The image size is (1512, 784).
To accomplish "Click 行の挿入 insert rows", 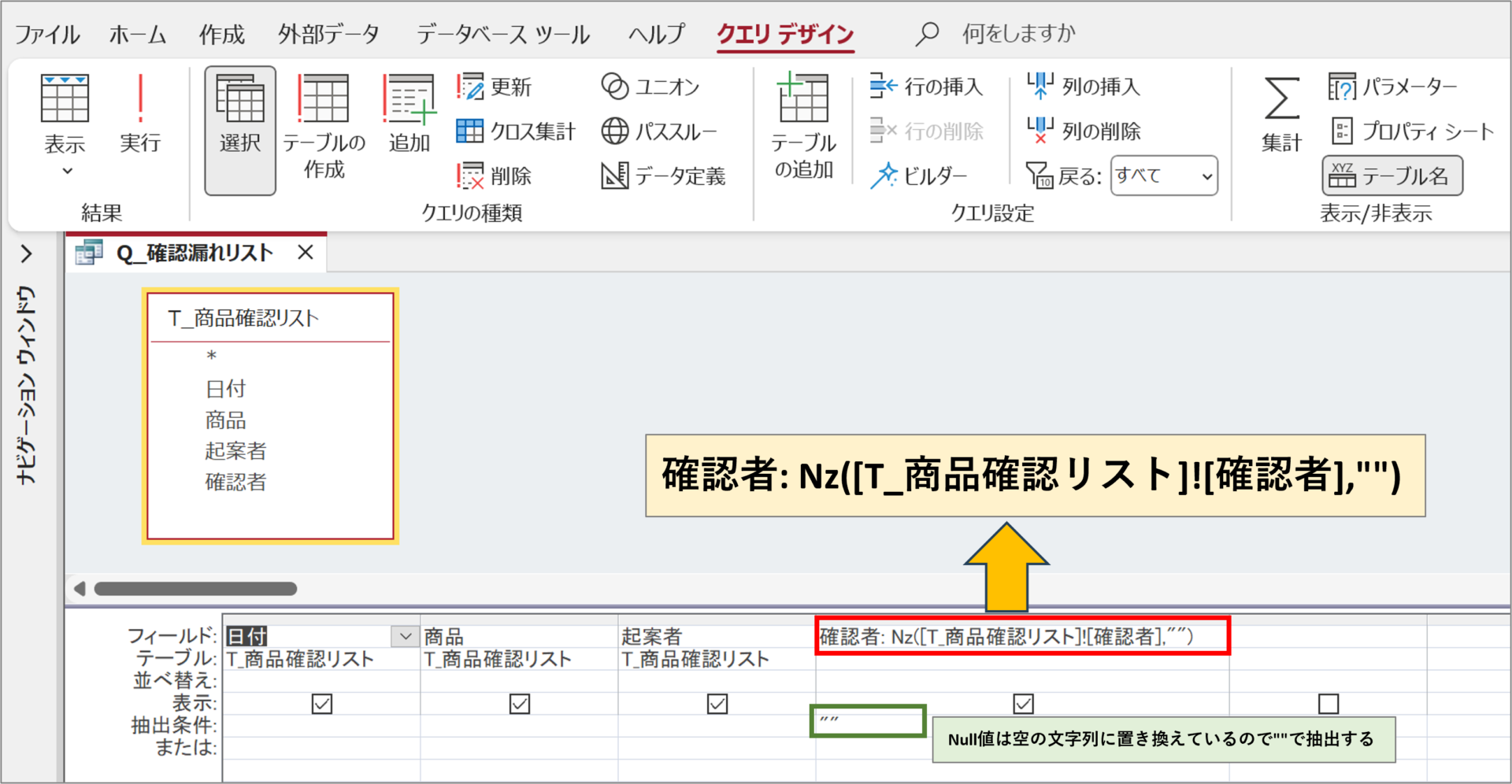I will [927, 87].
